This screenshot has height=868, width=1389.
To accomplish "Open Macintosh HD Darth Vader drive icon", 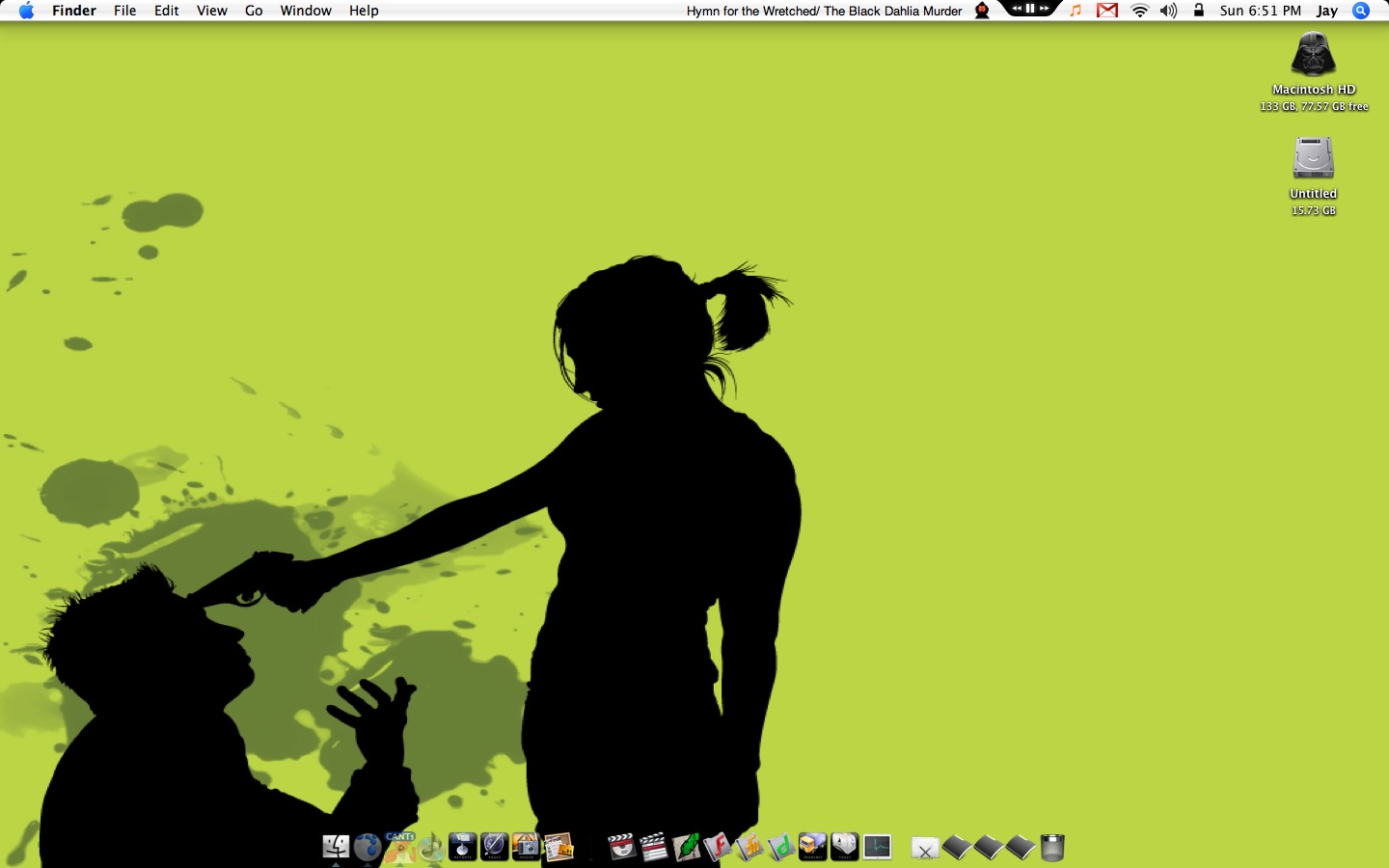I will (1313, 54).
